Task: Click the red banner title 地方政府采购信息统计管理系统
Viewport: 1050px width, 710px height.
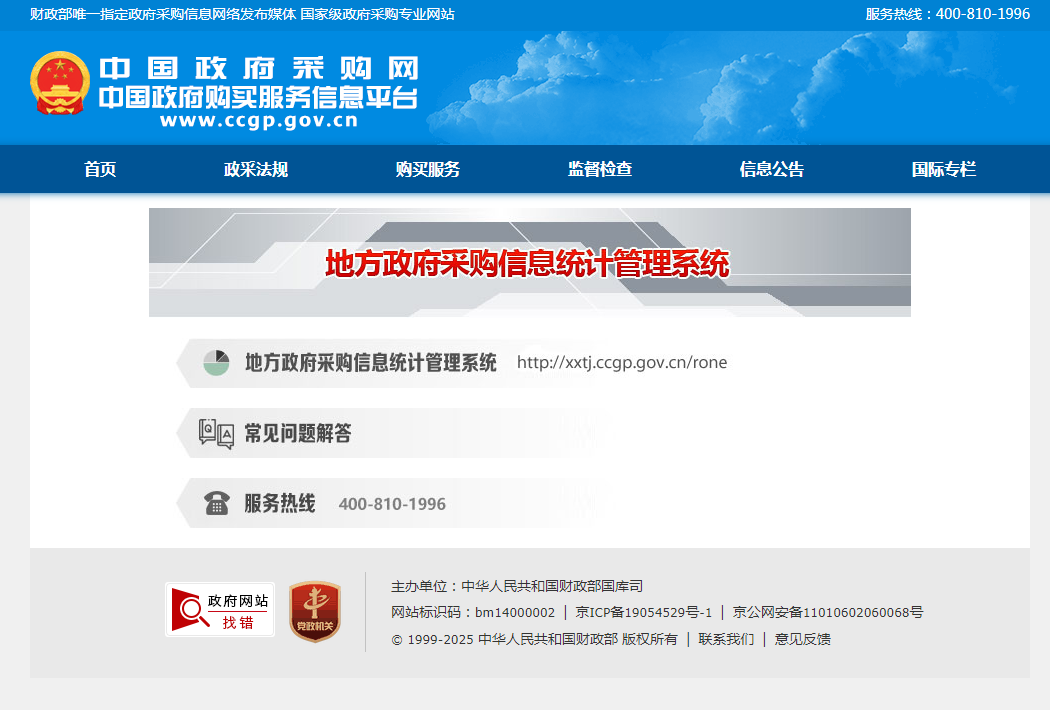Action: 527,263
